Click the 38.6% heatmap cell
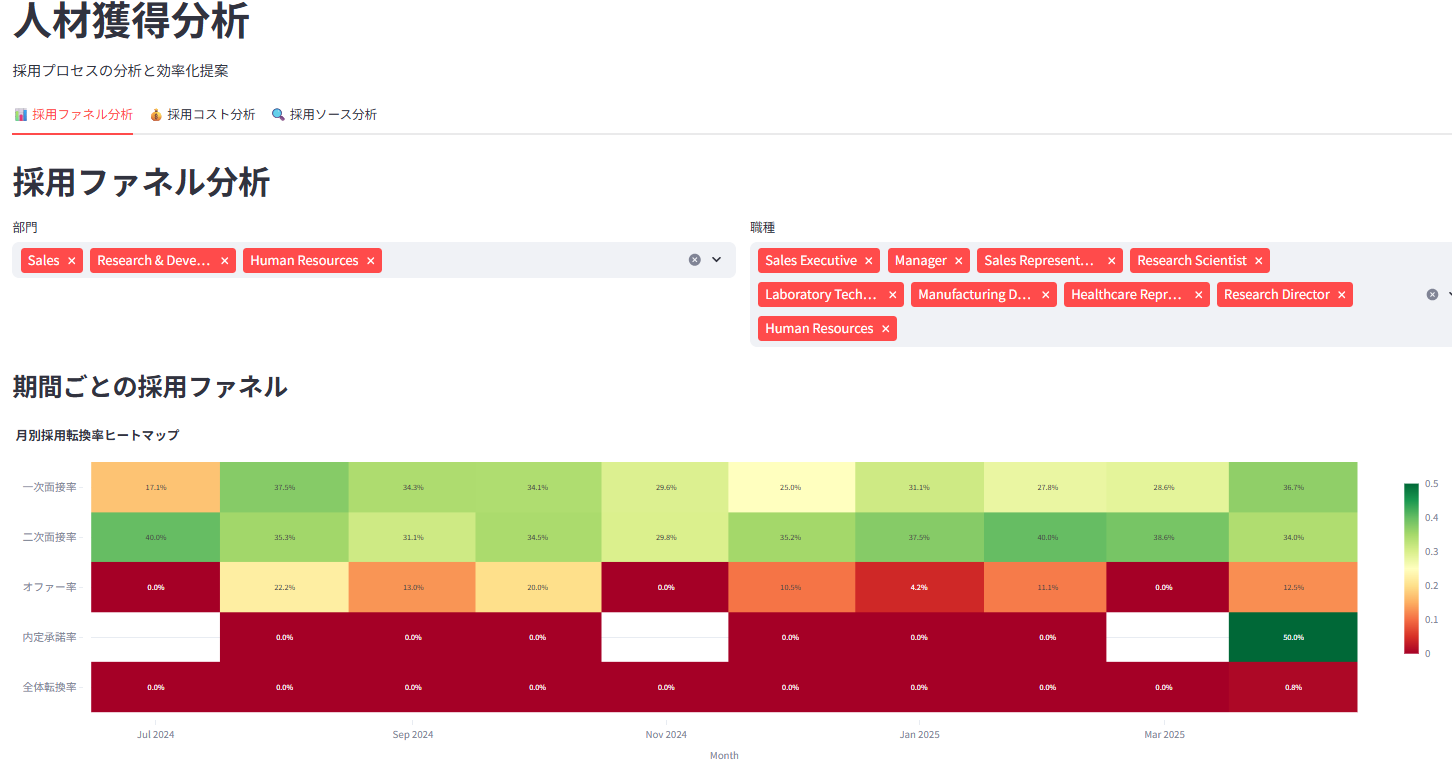This screenshot has width=1452, height=776. tap(1169, 537)
